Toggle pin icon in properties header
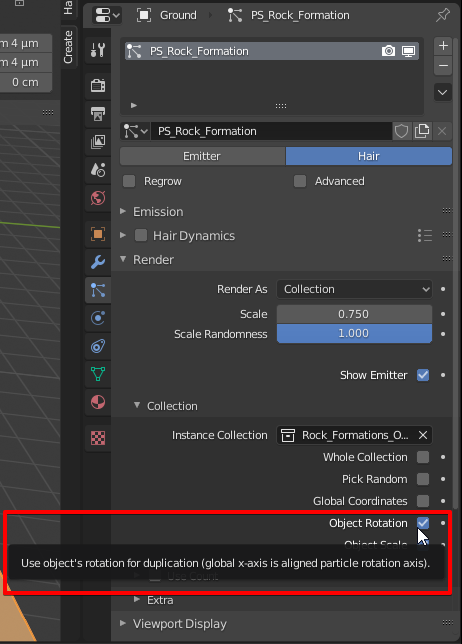Image resolution: width=462 pixels, height=644 pixels. (x=443, y=15)
